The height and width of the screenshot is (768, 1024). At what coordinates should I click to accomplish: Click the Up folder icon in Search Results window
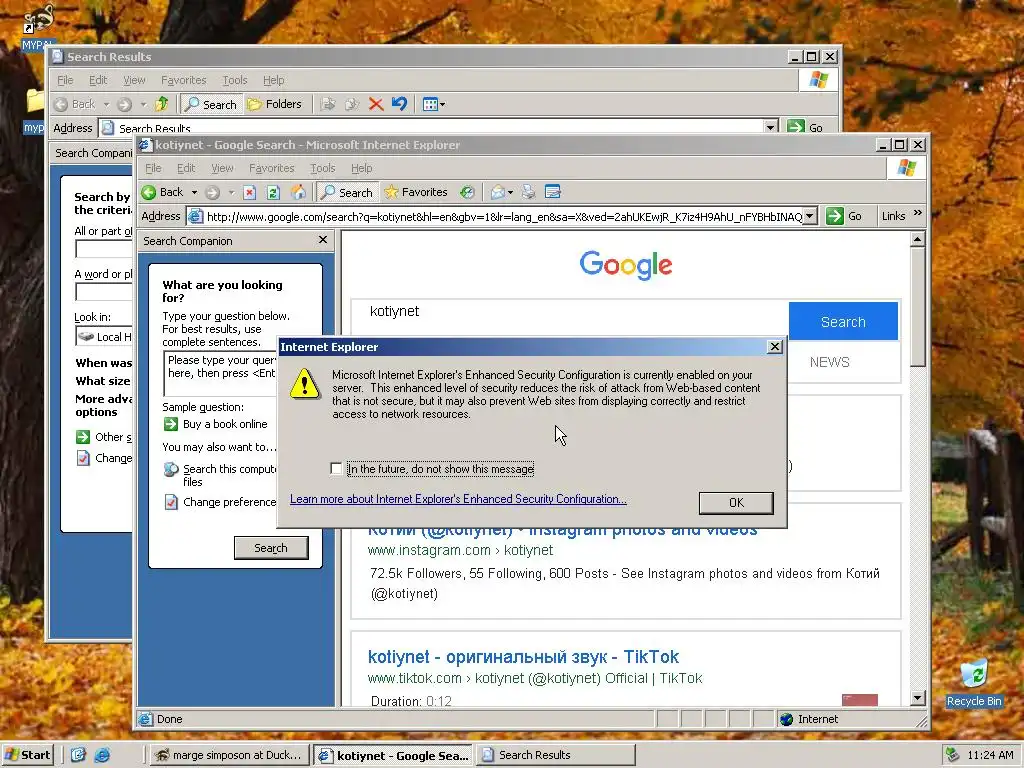click(x=162, y=104)
